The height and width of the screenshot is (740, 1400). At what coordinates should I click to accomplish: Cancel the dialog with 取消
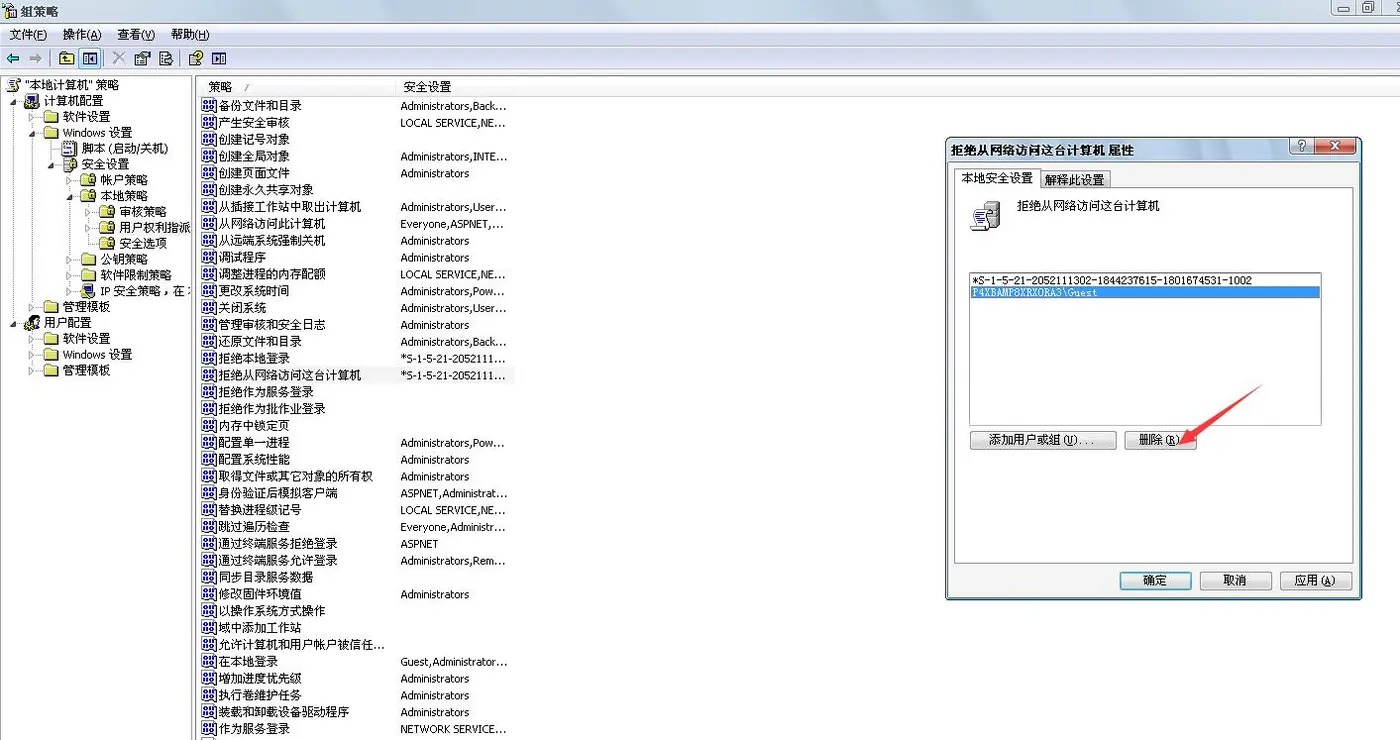[x=1235, y=580]
